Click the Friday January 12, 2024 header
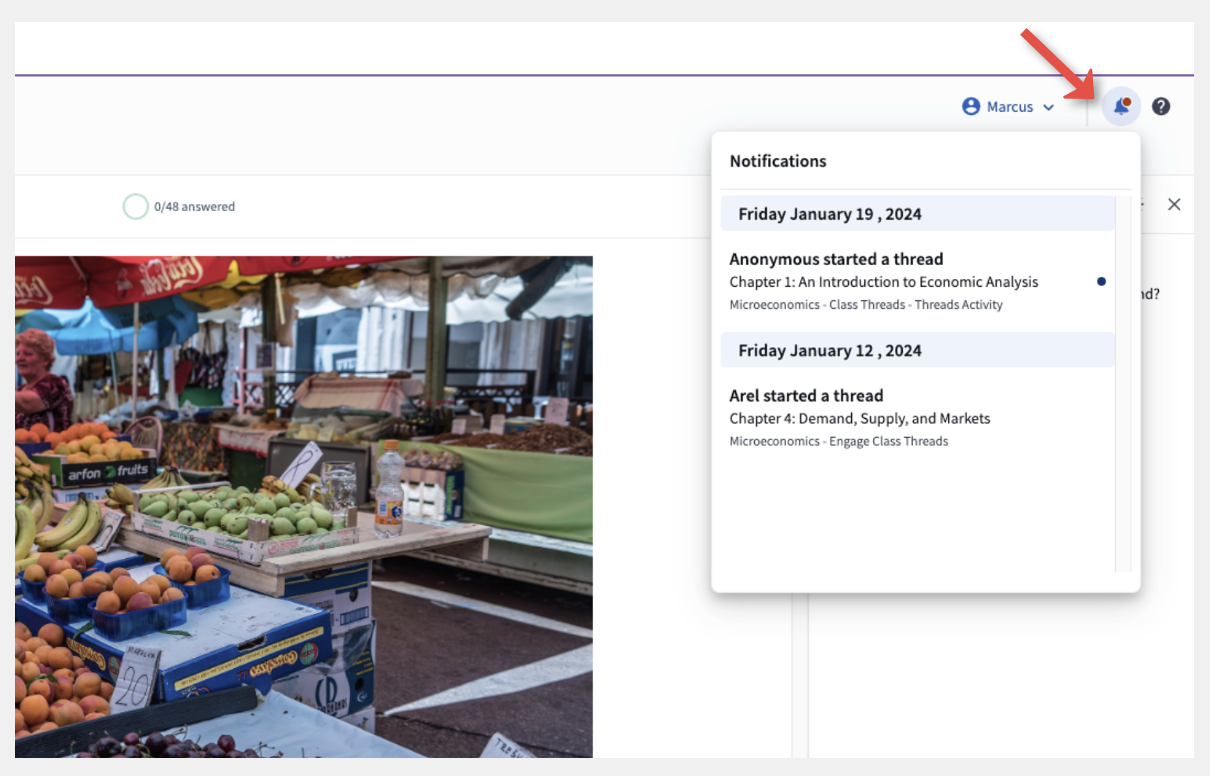 pos(829,351)
